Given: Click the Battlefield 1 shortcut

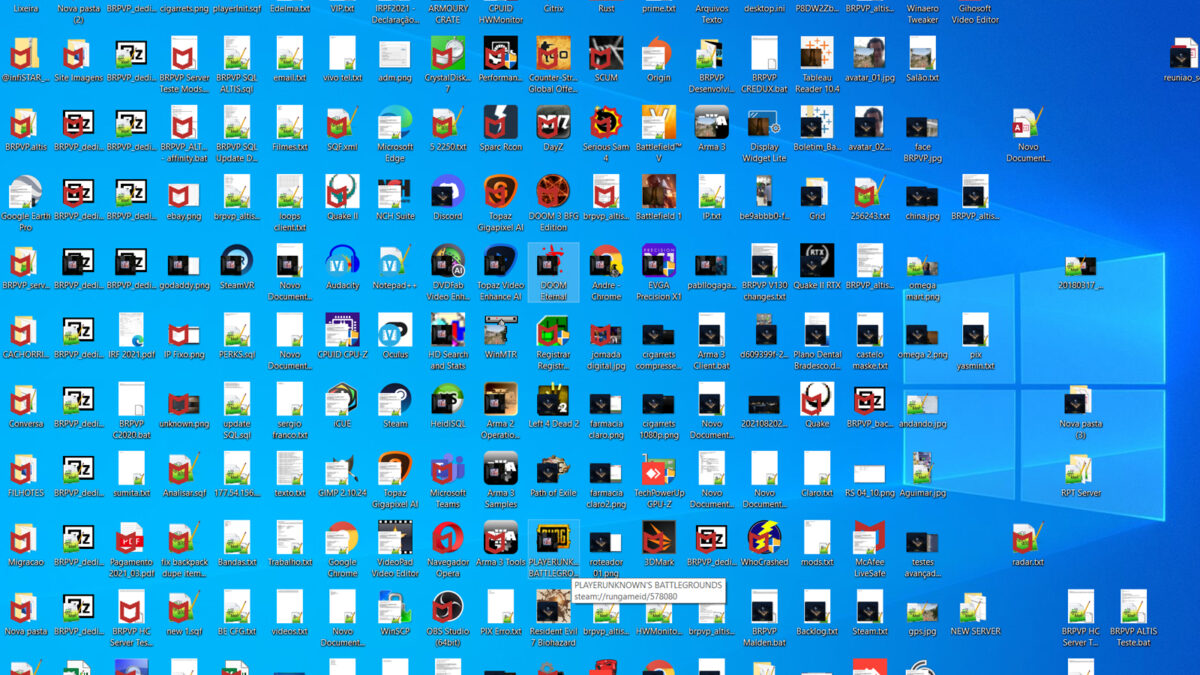Looking at the screenshot, I should pyautogui.click(x=658, y=192).
